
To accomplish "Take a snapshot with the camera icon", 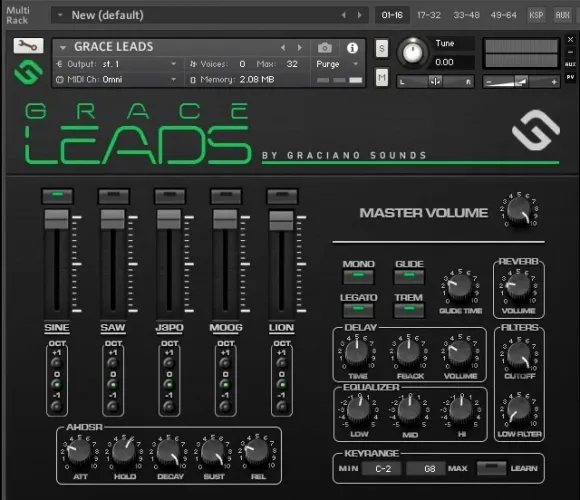I will coord(325,48).
